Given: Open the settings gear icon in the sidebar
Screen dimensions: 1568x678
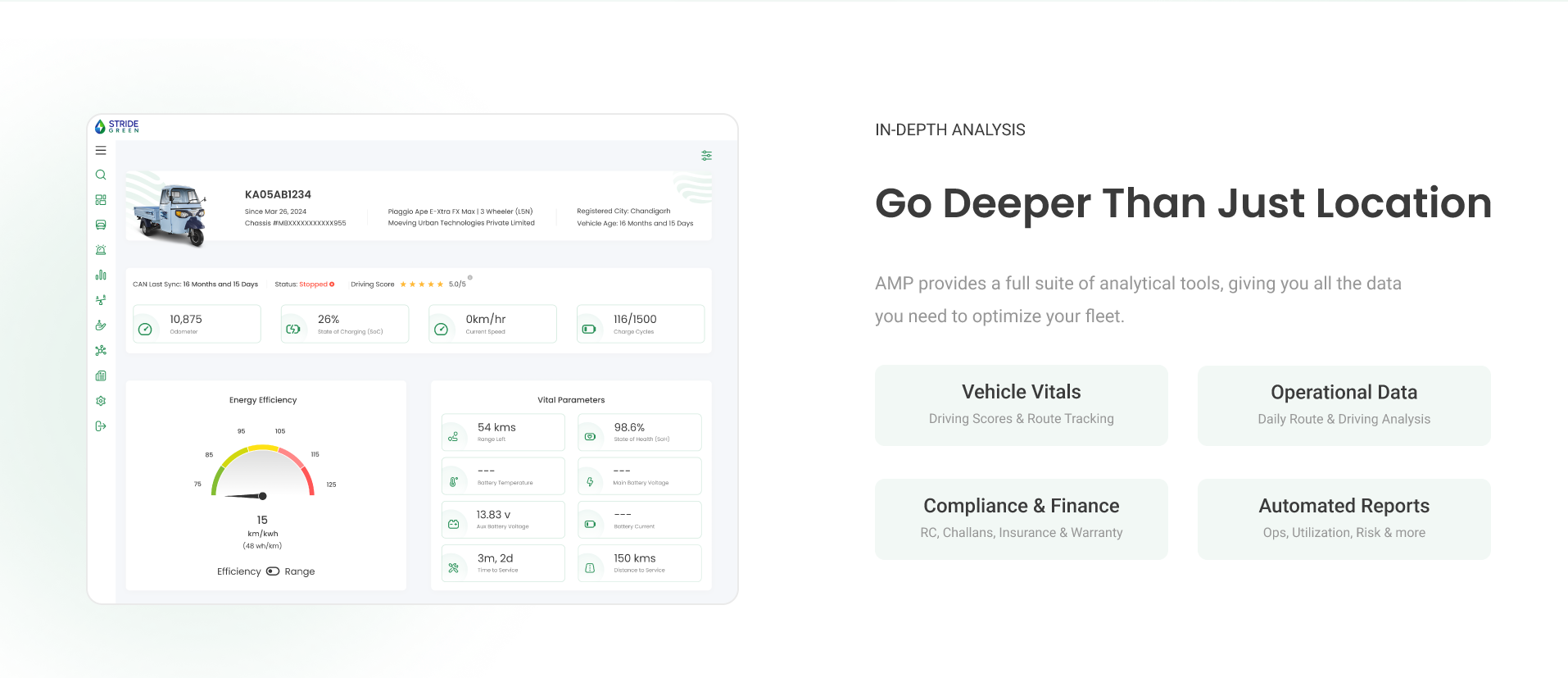Looking at the screenshot, I should coord(101,401).
